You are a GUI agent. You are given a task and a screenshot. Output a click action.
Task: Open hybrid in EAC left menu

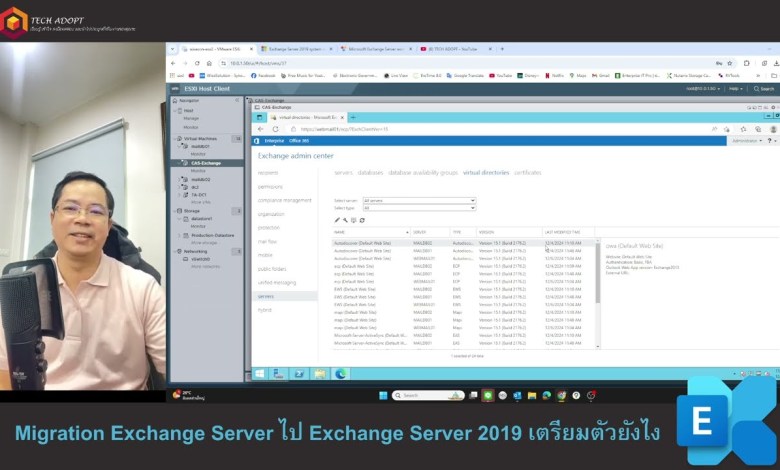[x=265, y=310]
